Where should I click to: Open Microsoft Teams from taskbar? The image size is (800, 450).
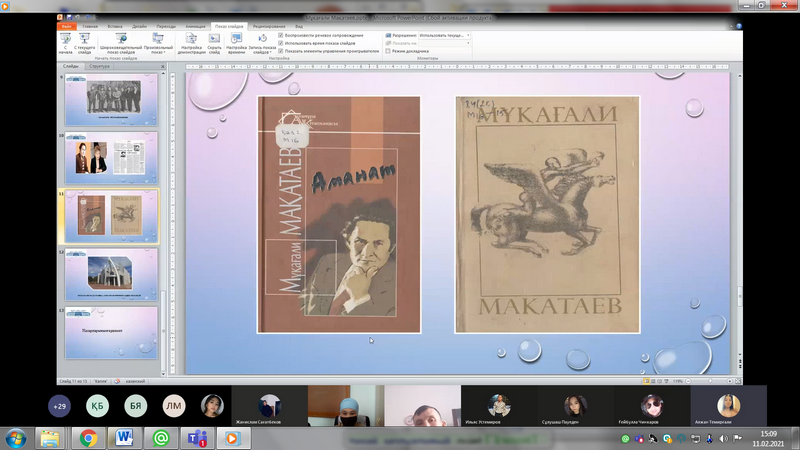(197, 438)
